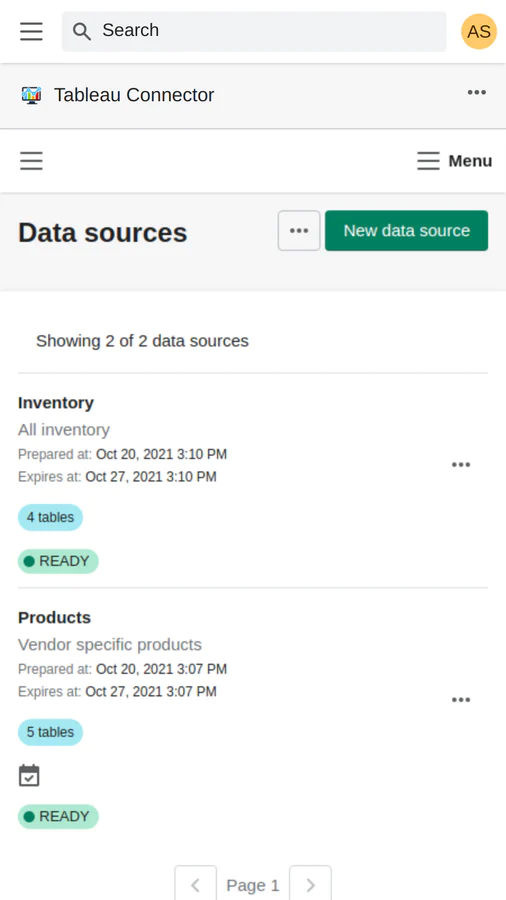Click the calendar schedule icon under Products

(29, 775)
